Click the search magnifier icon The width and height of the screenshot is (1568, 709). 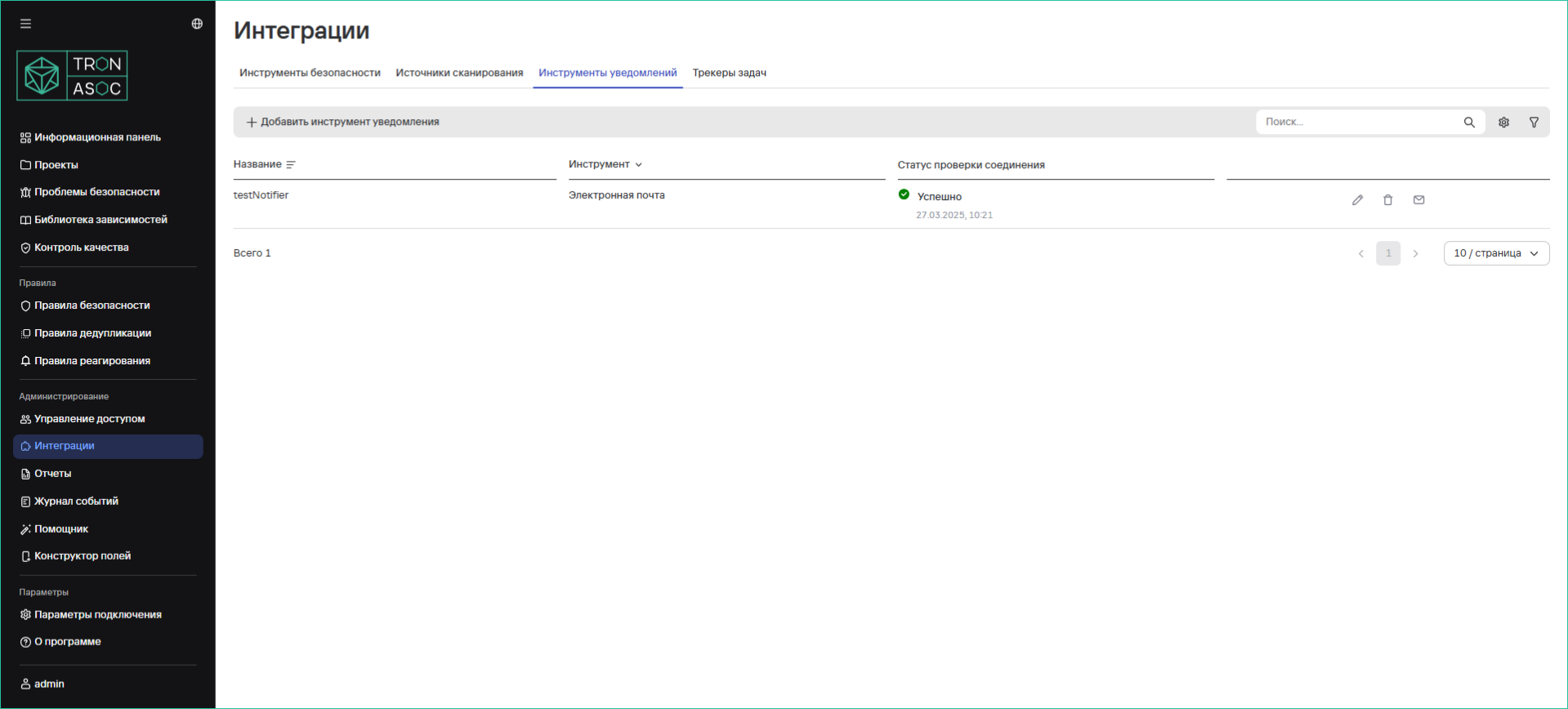tap(1469, 123)
